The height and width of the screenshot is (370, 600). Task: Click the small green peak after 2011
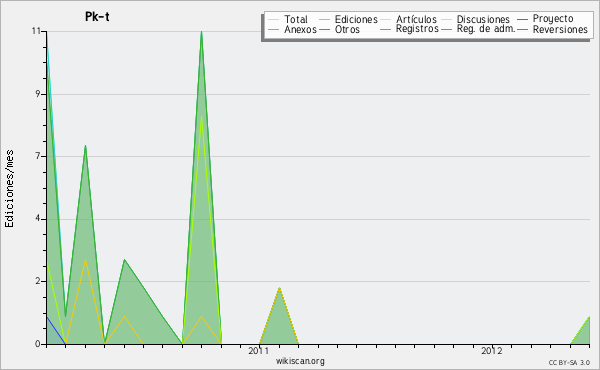pyautogui.click(x=279, y=289)
